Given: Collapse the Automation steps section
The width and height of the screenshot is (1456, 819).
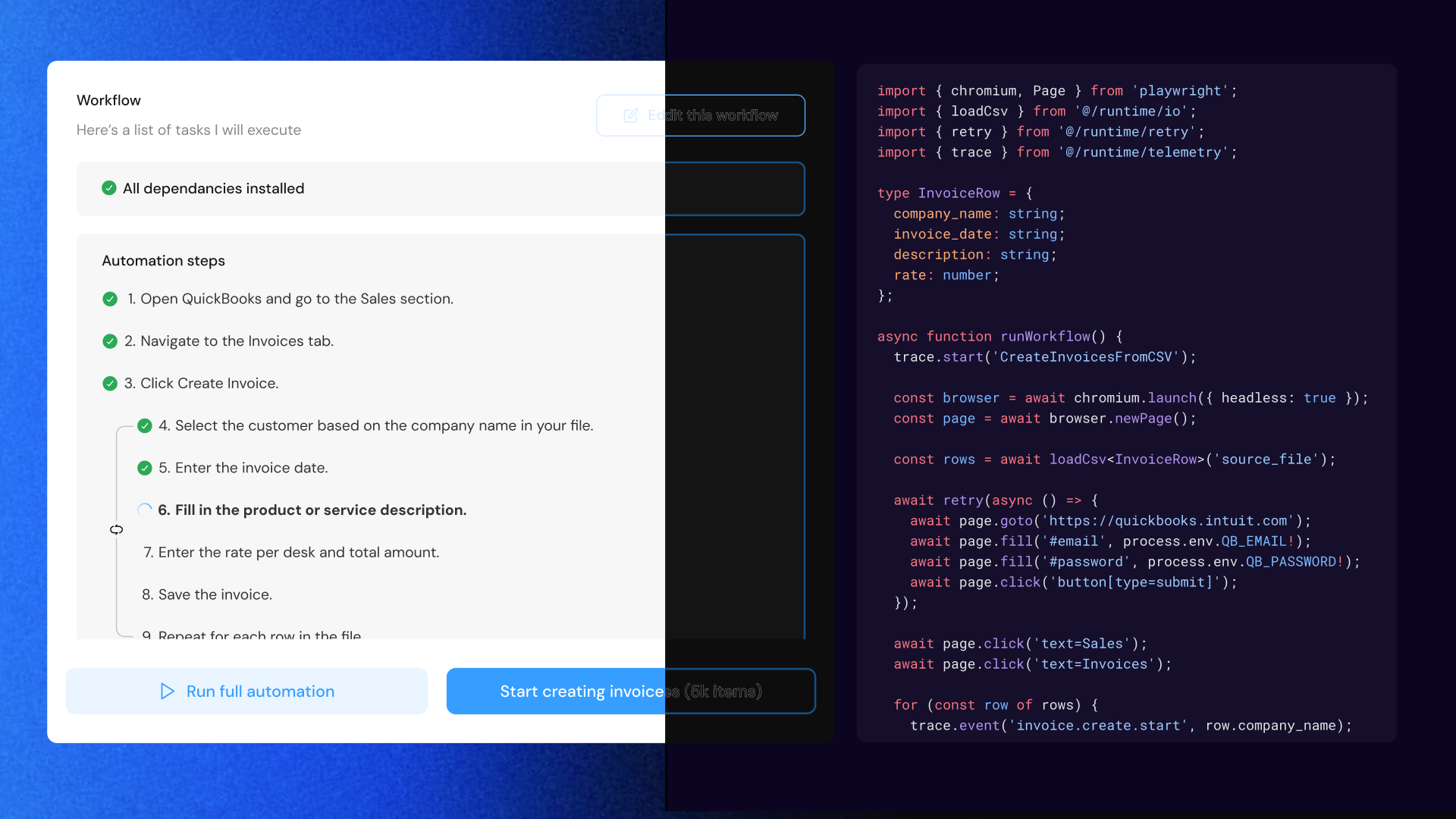Looking at the screenshot, I should click(163, 260).
